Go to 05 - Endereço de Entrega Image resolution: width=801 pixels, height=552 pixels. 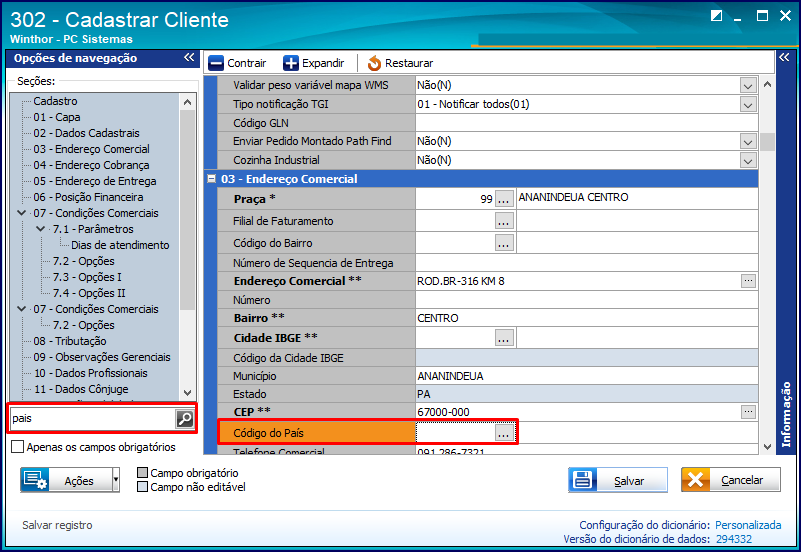(x=95, y=181)
